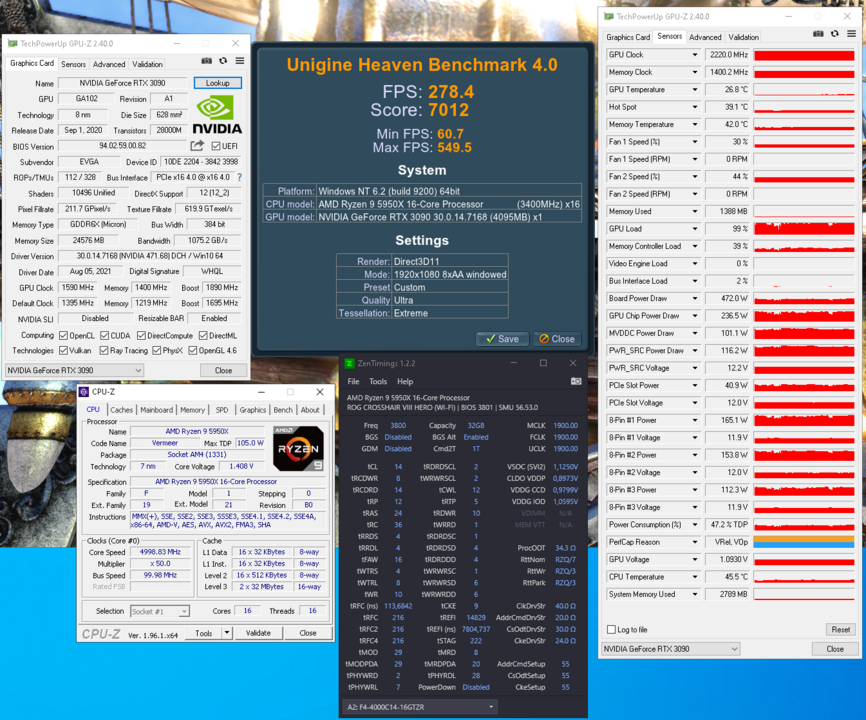
Task: Click the BIOS Version field 94.02.59.00.82
Action: (x=123, y=146)
